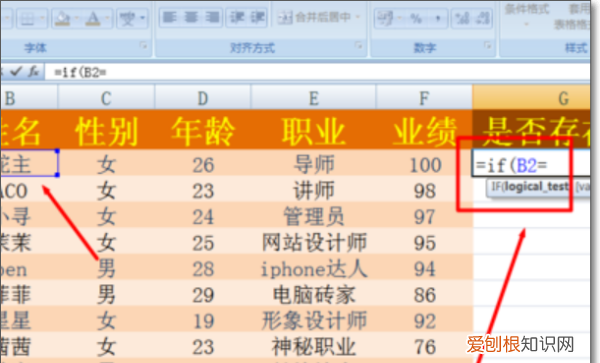Select the performance cell with 86
Viewport: 600px width, 363px height.
pos(424,295)
